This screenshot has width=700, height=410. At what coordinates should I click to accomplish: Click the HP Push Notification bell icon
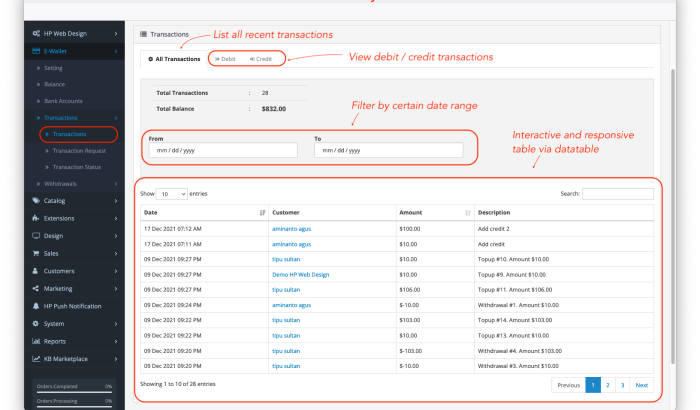tap(36, 306)
